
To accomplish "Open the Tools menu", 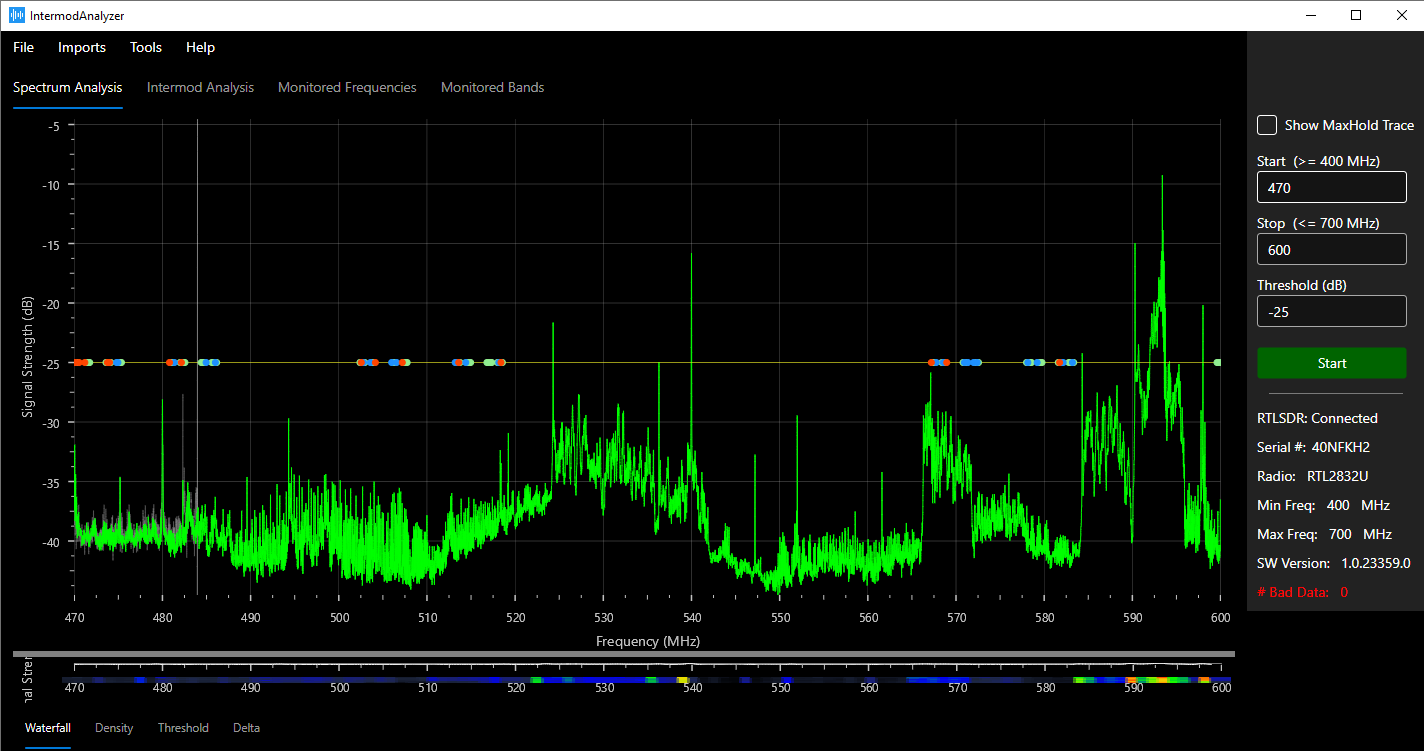I will [146, 47].
